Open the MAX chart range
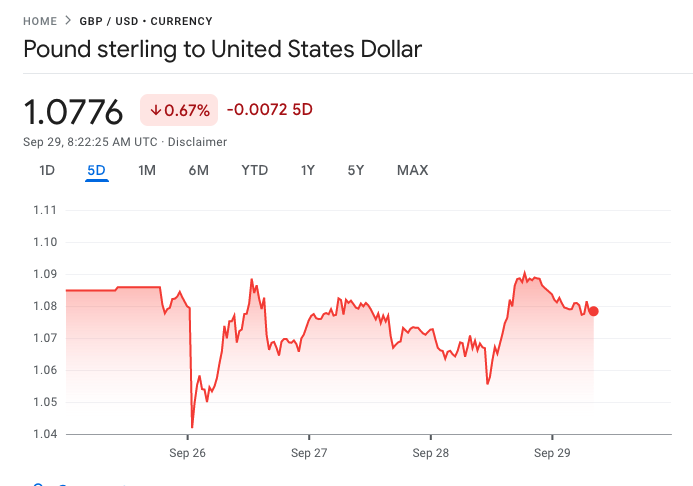Image resolution: width=693 pixels, height=486 pixels. (412, 170)
